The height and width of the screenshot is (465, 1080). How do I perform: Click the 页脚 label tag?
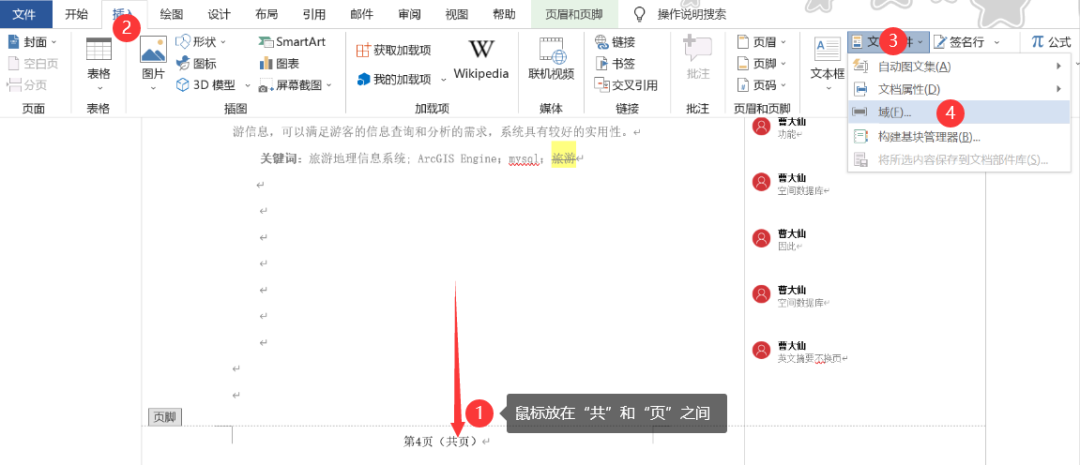point(165,417)
